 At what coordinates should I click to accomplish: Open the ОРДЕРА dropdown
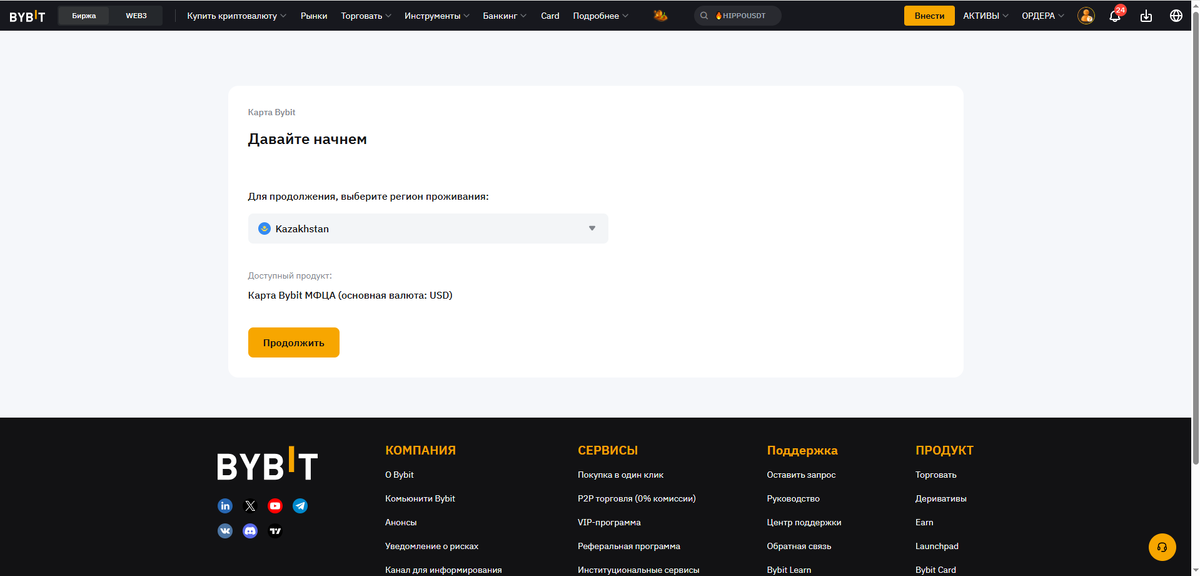[x=1043, y=16]
